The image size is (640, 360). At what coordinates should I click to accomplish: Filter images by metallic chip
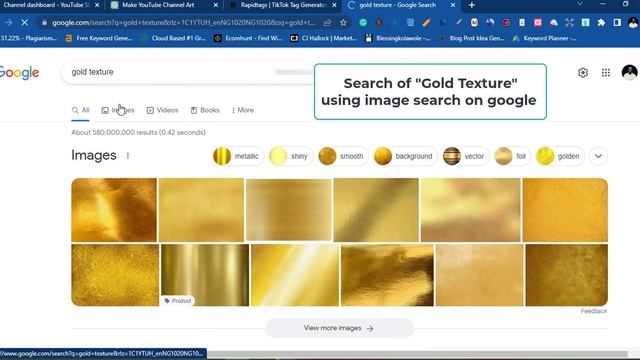pyautogui.click(x=238, y=156)
